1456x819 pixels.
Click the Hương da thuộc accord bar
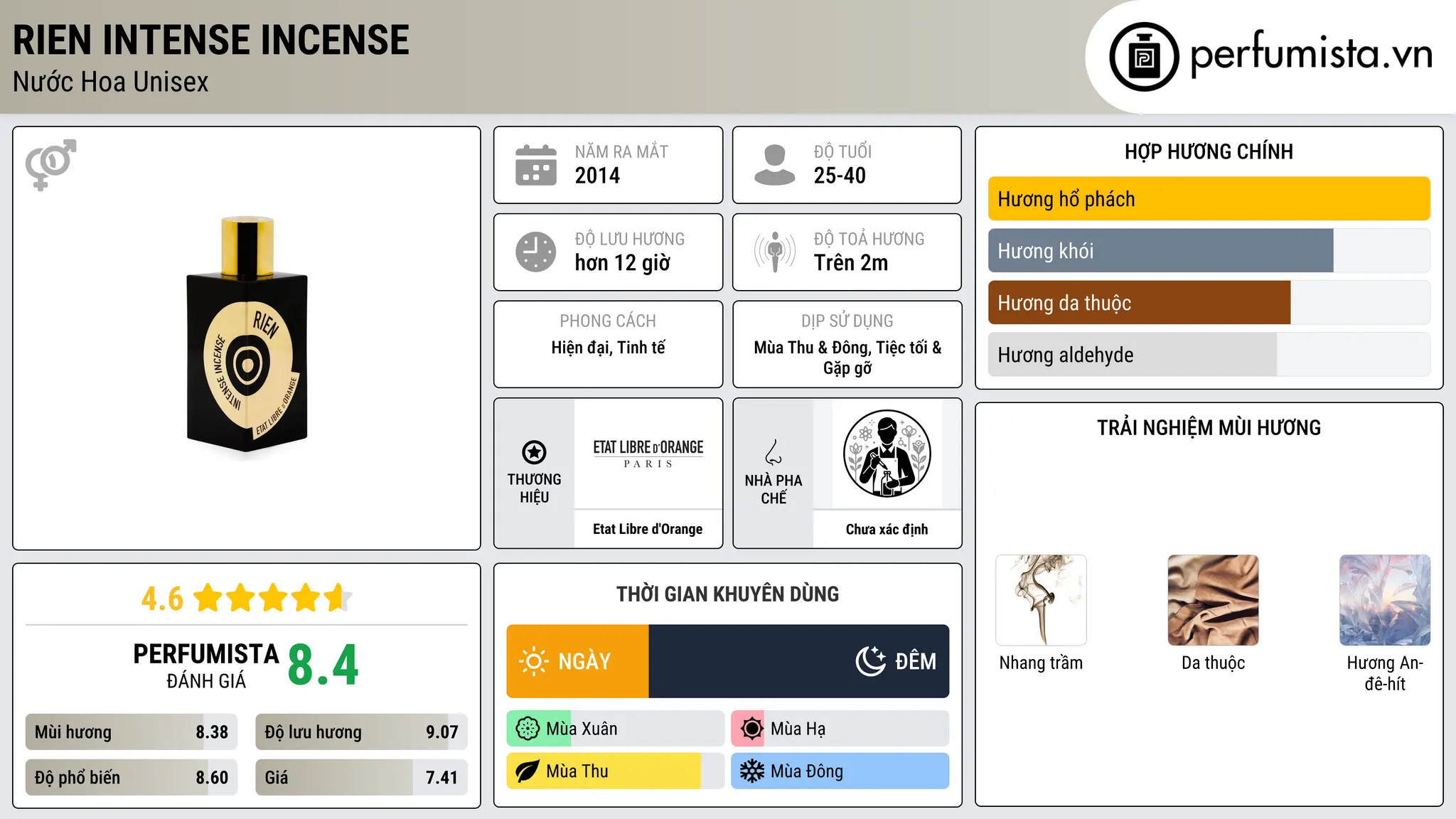(1209, 303)
